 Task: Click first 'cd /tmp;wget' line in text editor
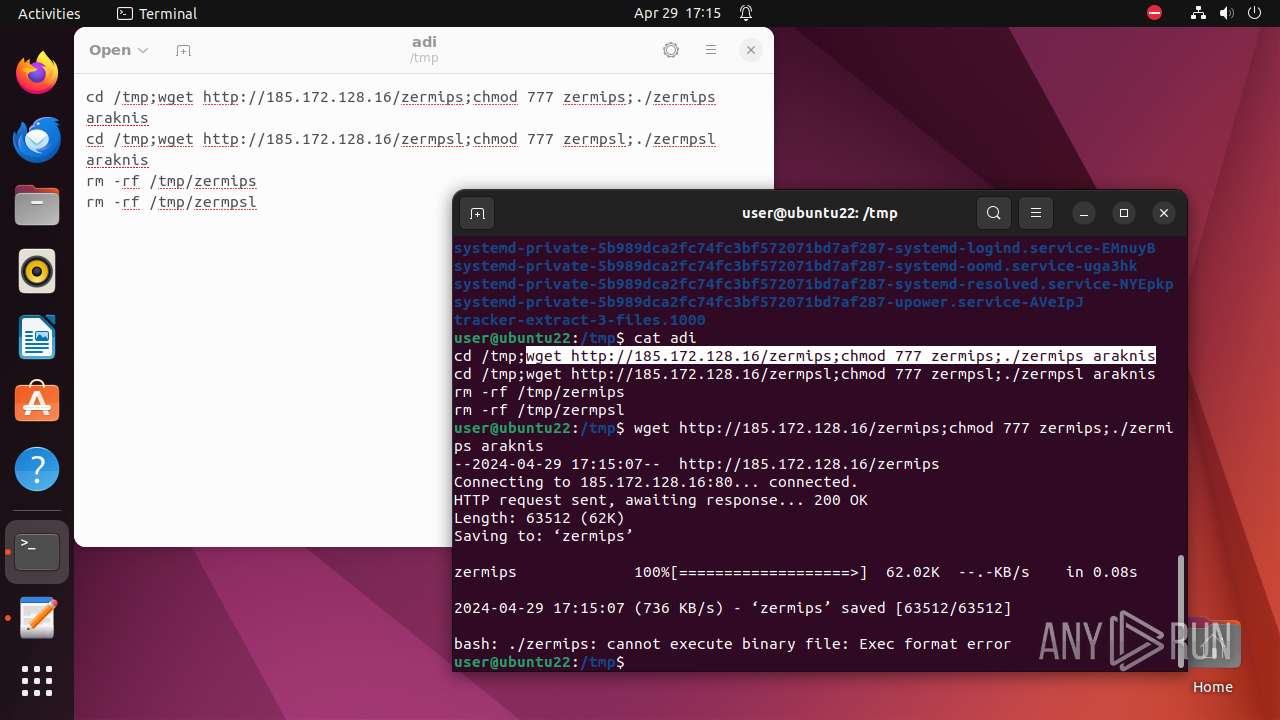pyautogui.click(x=401, y=108)
